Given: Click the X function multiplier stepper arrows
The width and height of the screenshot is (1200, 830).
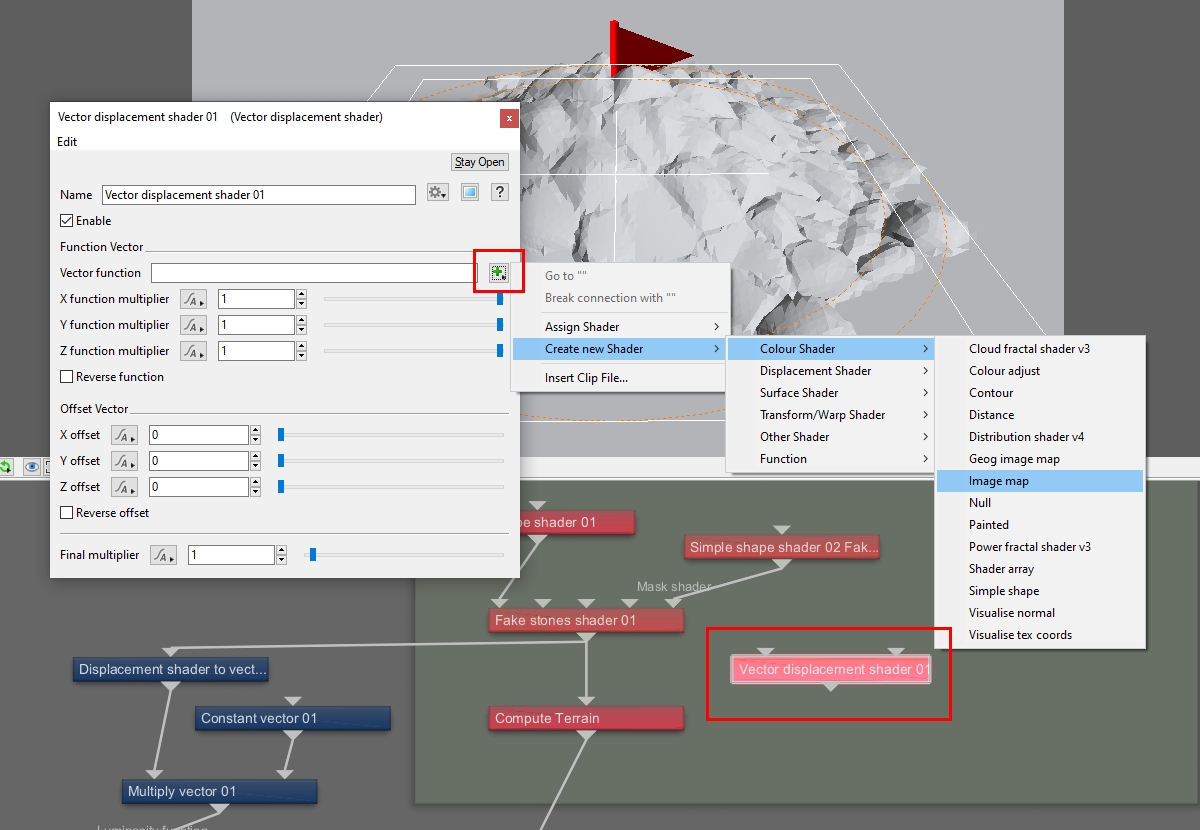Looking at the screenshot, I should coord(301,299).
